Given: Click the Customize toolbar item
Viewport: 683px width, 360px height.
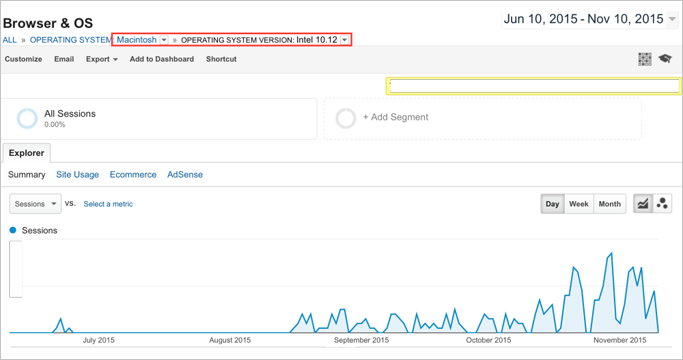Looking at the screenshot, I should pyautogui.click(x=24, y=59).
